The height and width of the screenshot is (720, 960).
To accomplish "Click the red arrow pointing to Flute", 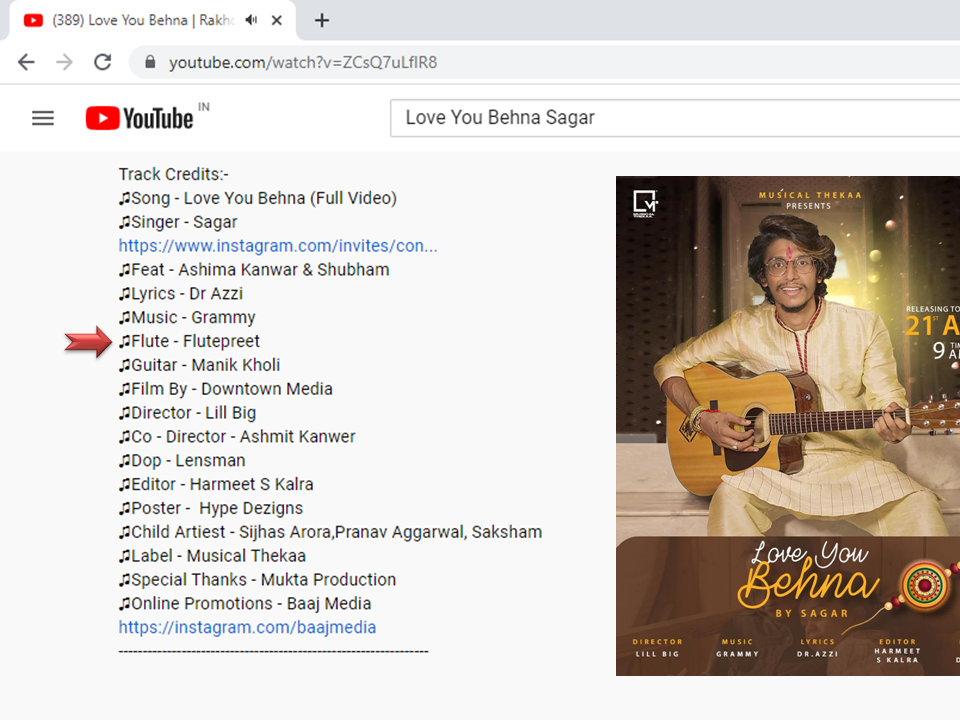I will pos(88,343).
